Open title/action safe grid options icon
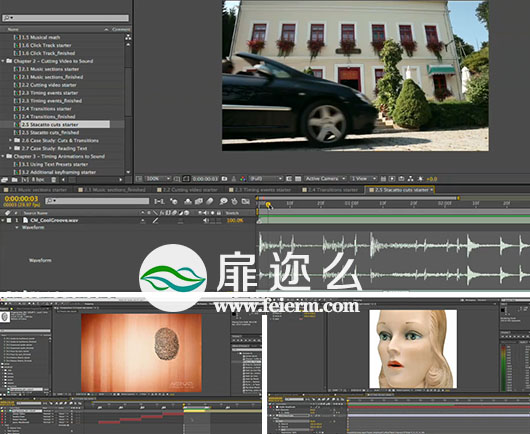The width and height of the screenshot is (530, 434). pyautogui.click(x=177, y=179)
